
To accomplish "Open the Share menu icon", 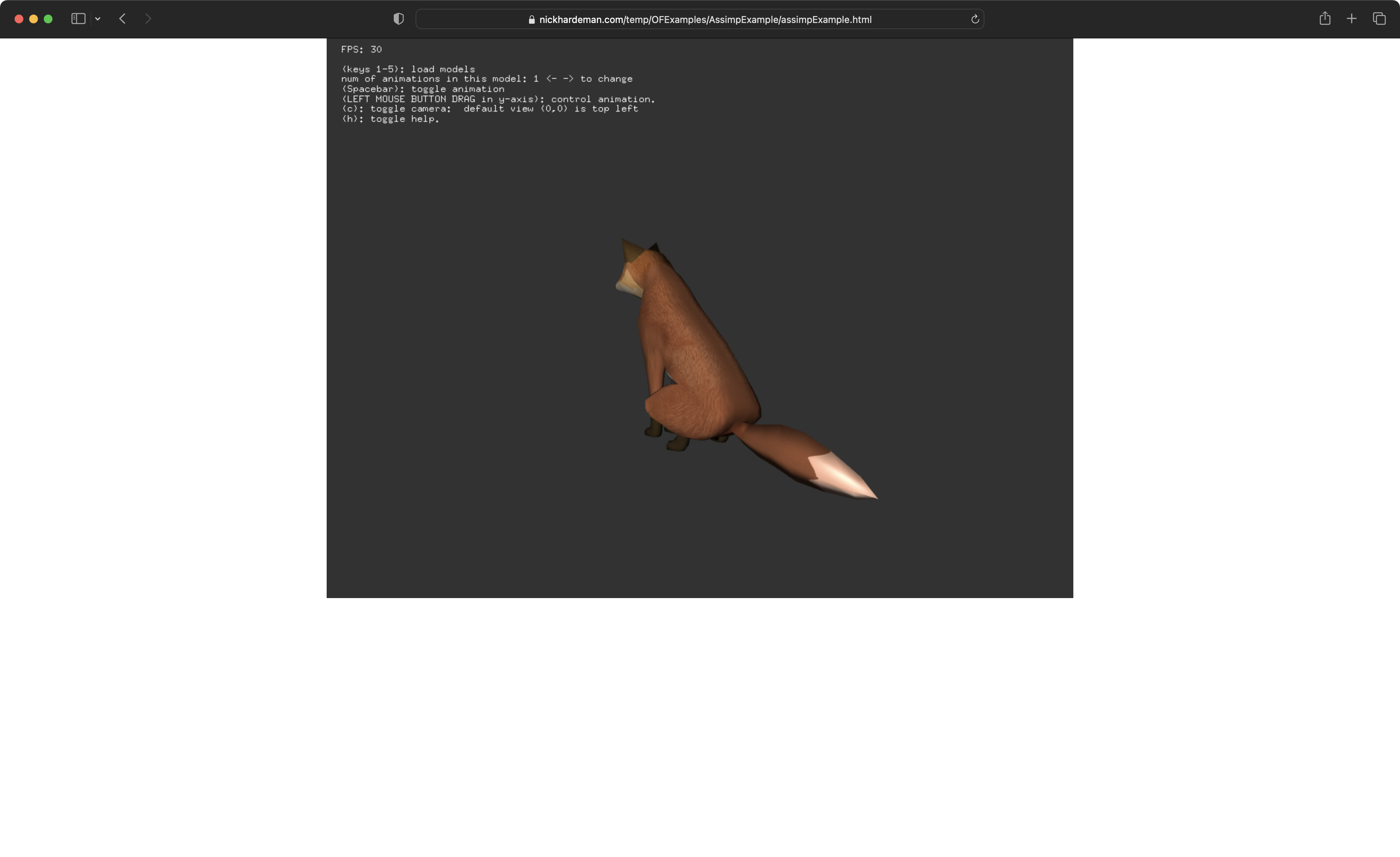I will pyautogui.click(x=1325, y=19).
